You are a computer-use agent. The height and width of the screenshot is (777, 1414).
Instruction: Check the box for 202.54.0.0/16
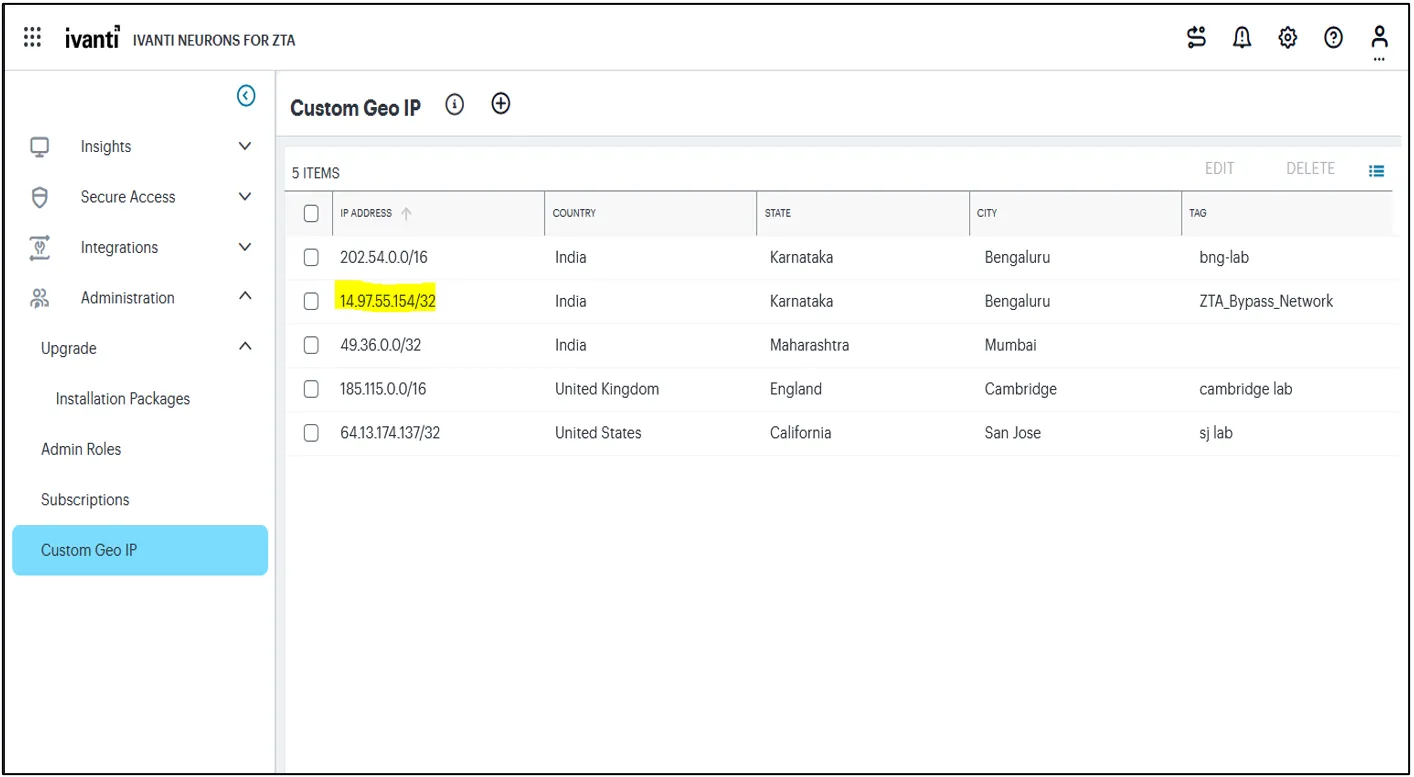click(311, 257)
